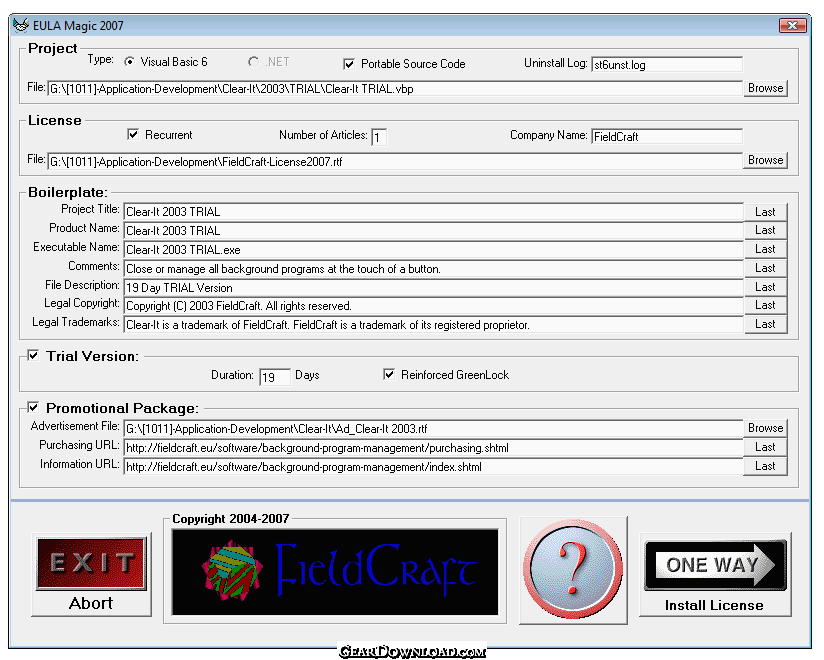This screenshot has width=824, height=660.
Task: Click the EXIT Abort icon button
Action: click(91, 574)
